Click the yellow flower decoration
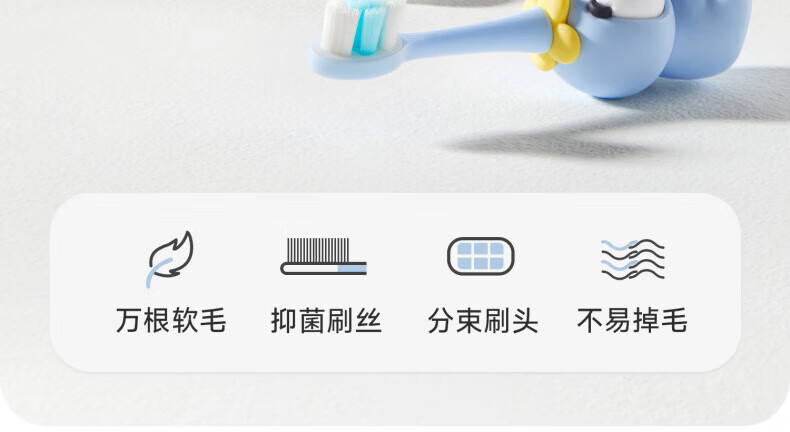 coord(552,38)
